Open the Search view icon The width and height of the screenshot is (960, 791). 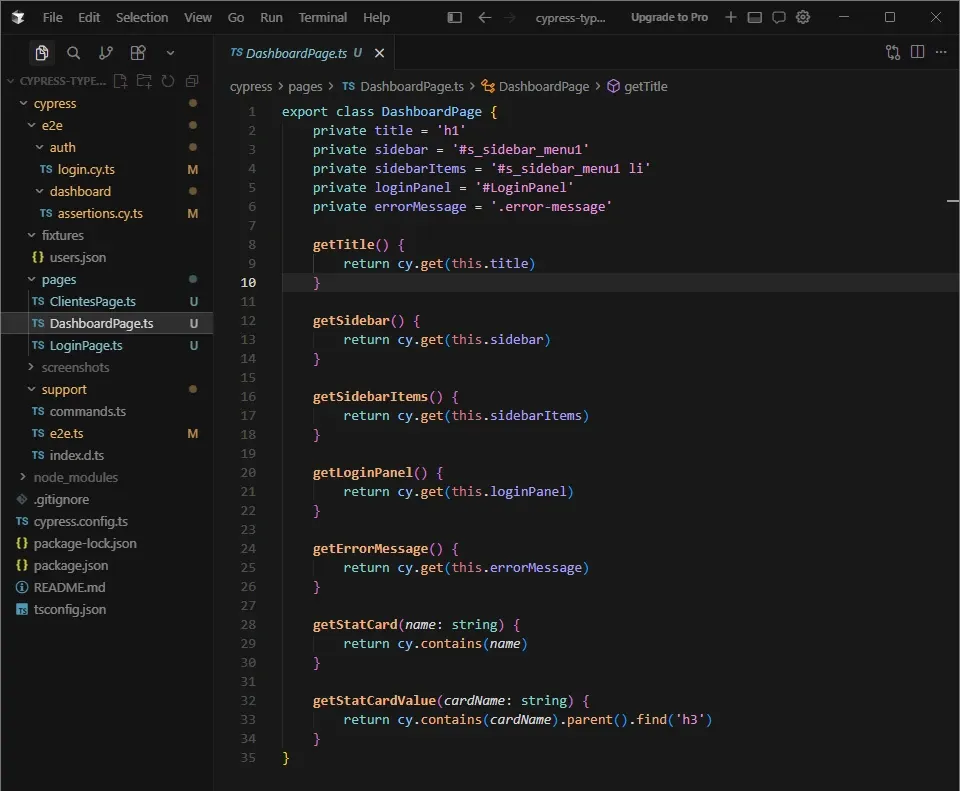tap(73, 53)
